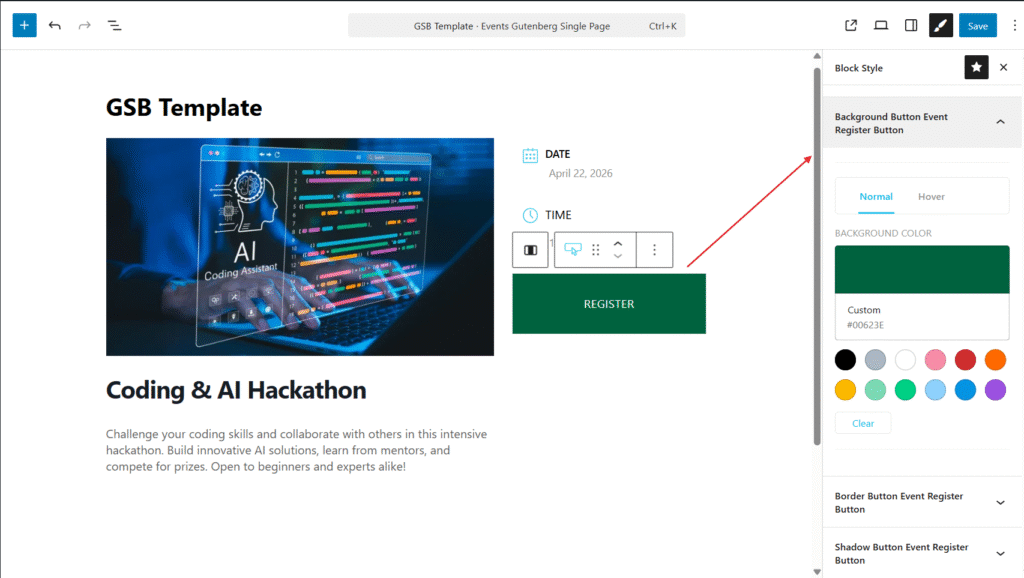Open block toolbar three-dot options

[x=655, y=250]
